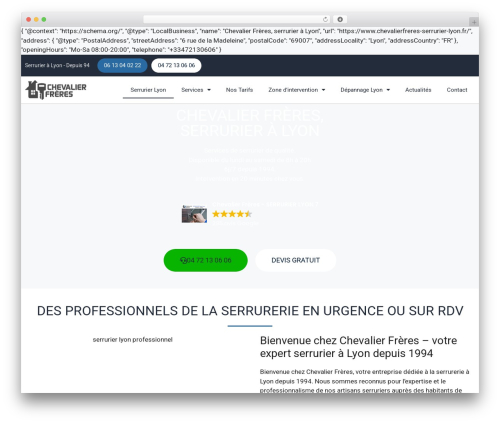Open the Zone d'intervention menu
This screenshot has height=423, width=500.
(293, 90)
